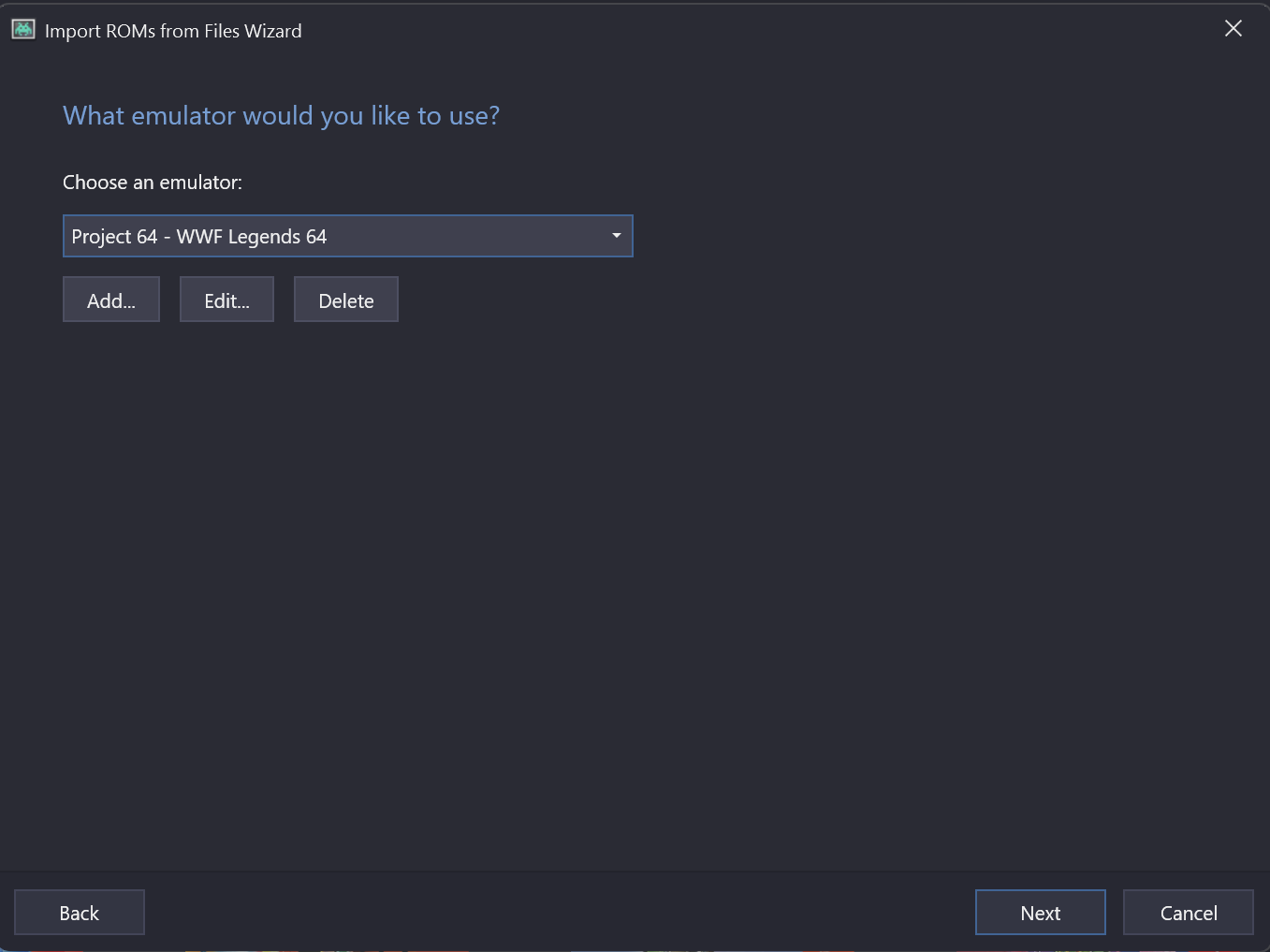Image resolution: width=1270 pixels, height=952 pixels.
Task: Cancel the import wizard
Action: tap(1189, 913)
